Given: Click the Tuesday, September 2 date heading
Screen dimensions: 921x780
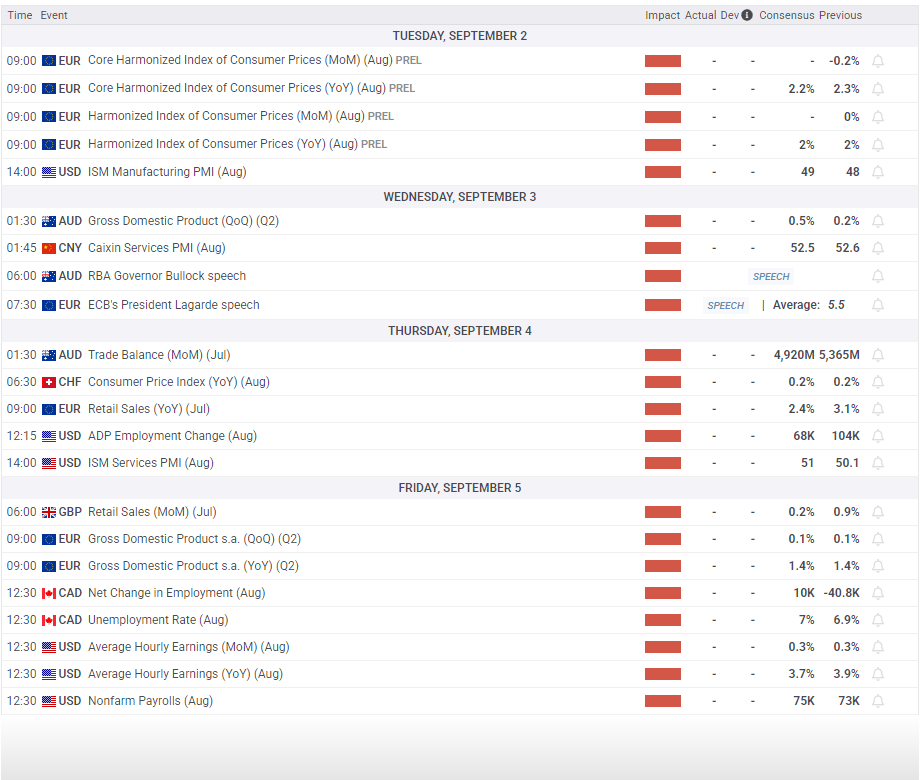Looking at the screenshot, I should (460, 36).
